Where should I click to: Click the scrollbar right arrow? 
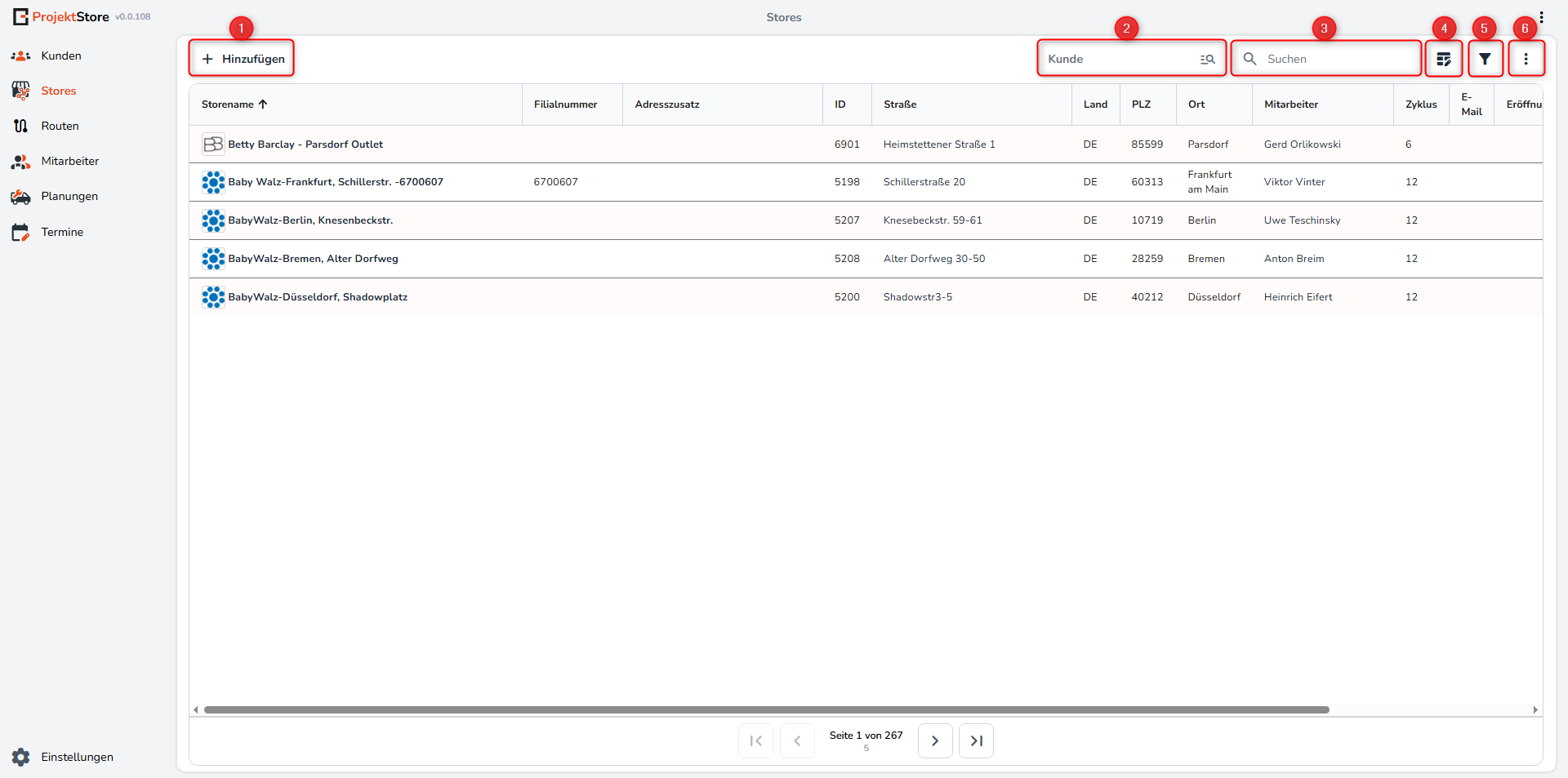coord(1535,709)
